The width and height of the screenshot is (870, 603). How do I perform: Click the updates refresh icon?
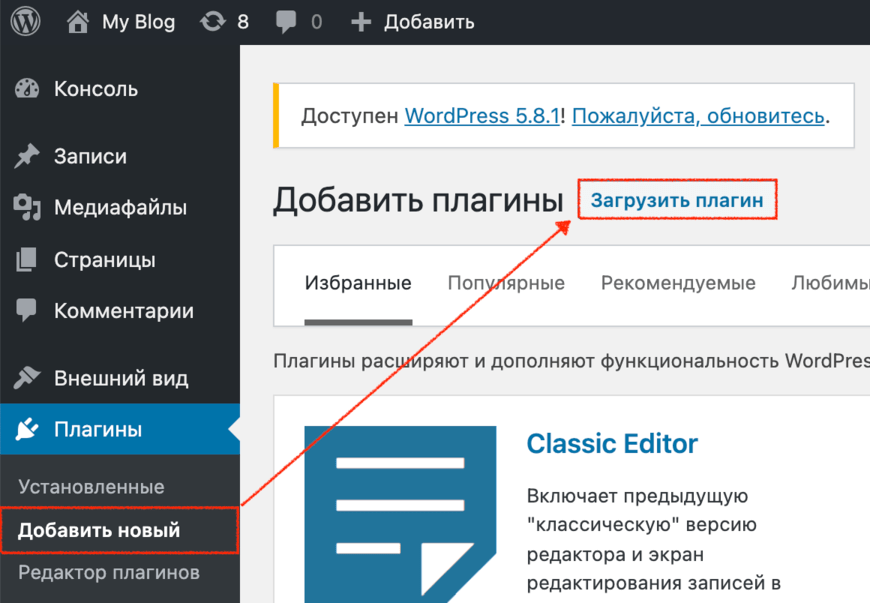click(x=212, y=21)
